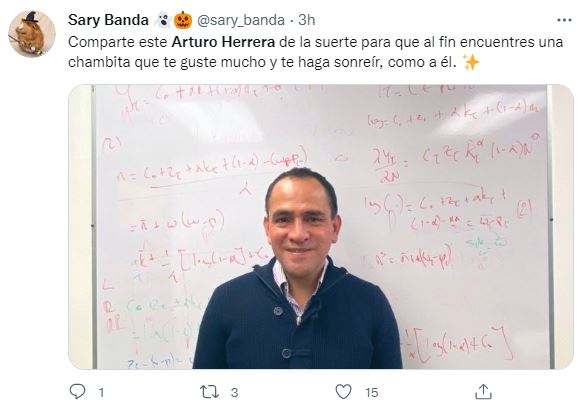Click the Sary Banda display name
This screenshot has width=588, height=412.
[x=108, y=20]
